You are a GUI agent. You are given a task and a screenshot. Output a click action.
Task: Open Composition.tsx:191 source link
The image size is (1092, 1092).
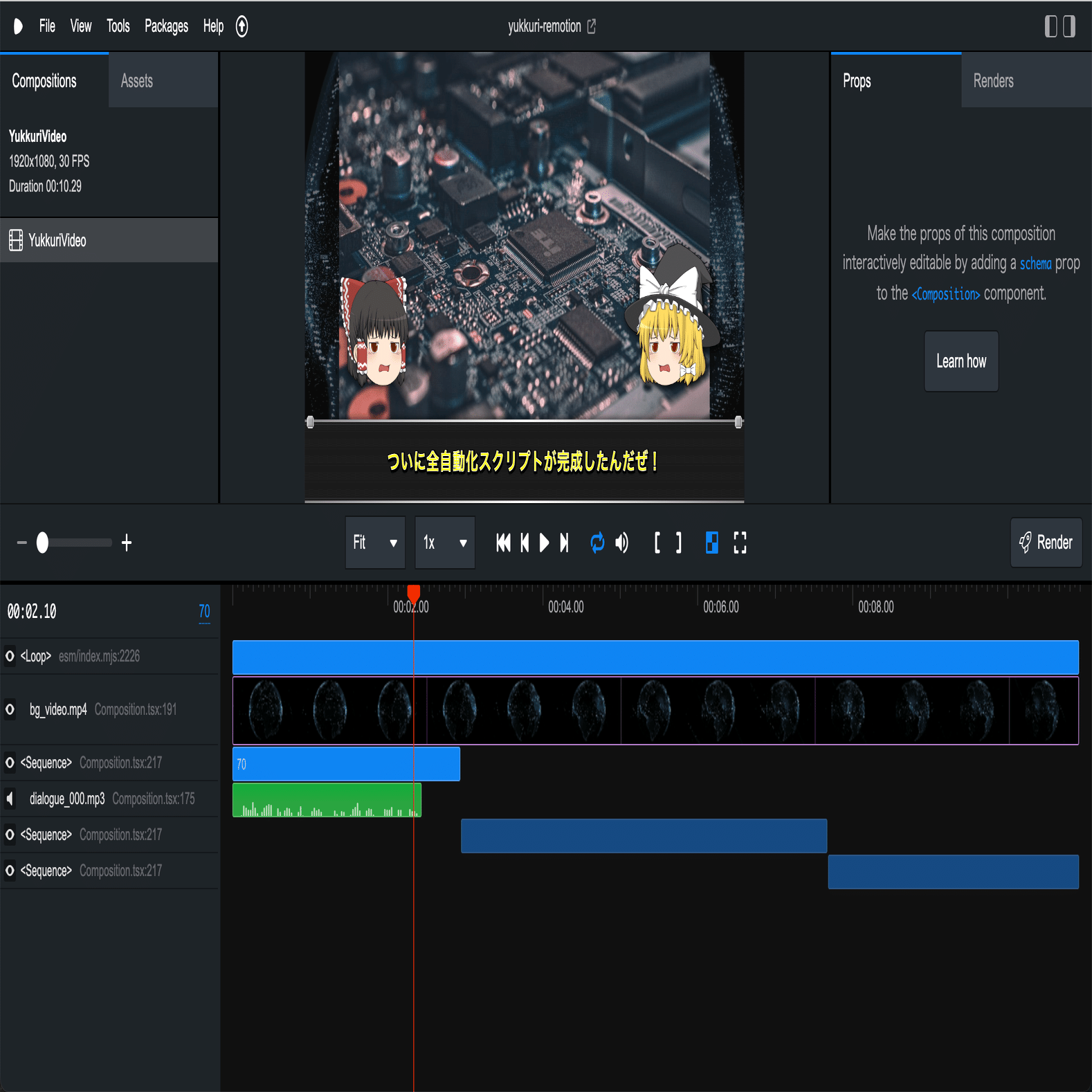tap(136, 709)
